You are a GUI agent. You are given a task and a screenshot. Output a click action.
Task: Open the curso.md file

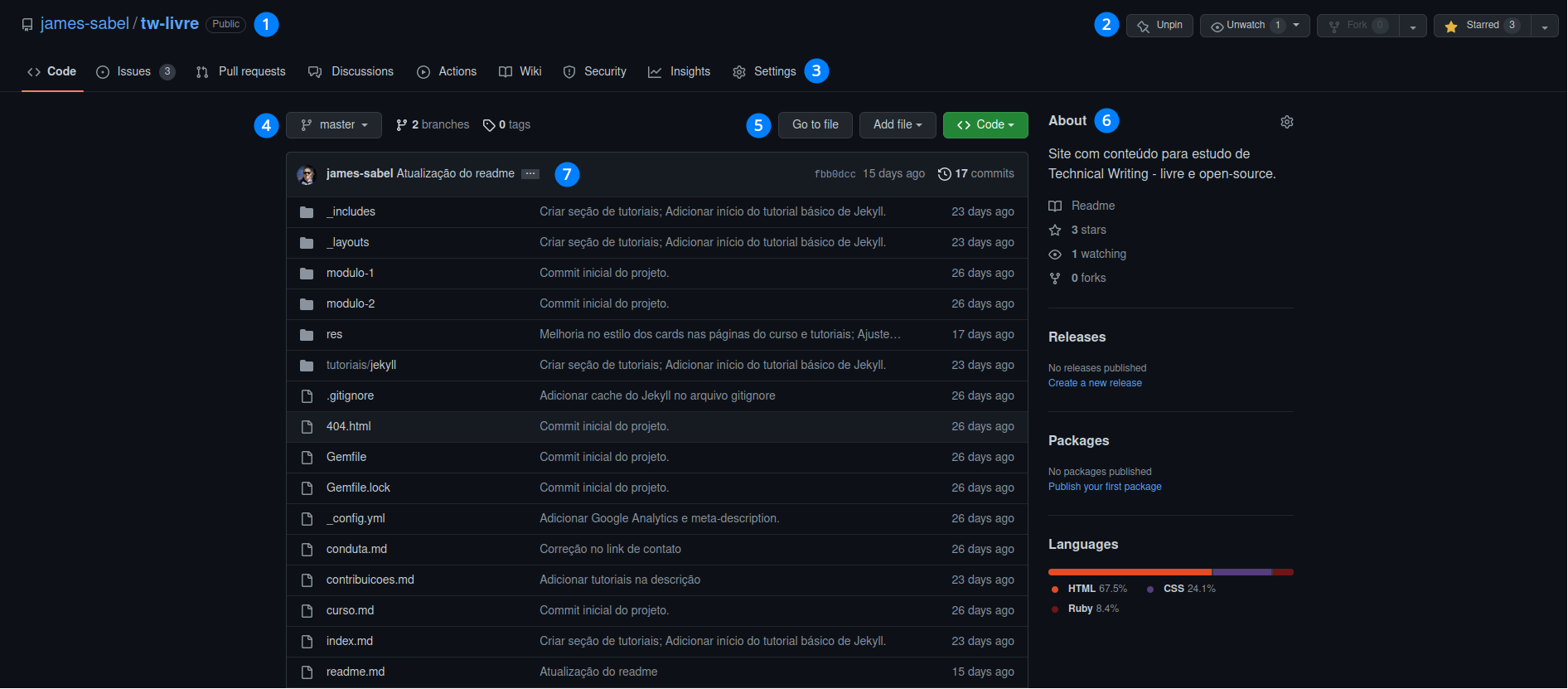pos(350,611)
